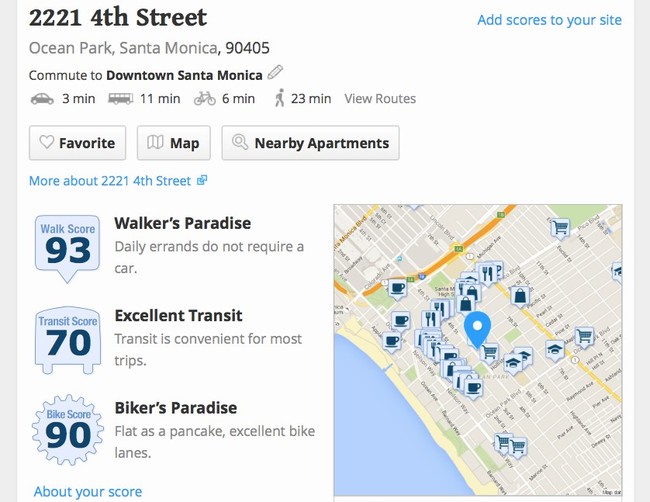The width and height of the screenshot is (650, 502).
Task: Click the shopping cart marker near Pico Blvd
Action: click(560, 228)
